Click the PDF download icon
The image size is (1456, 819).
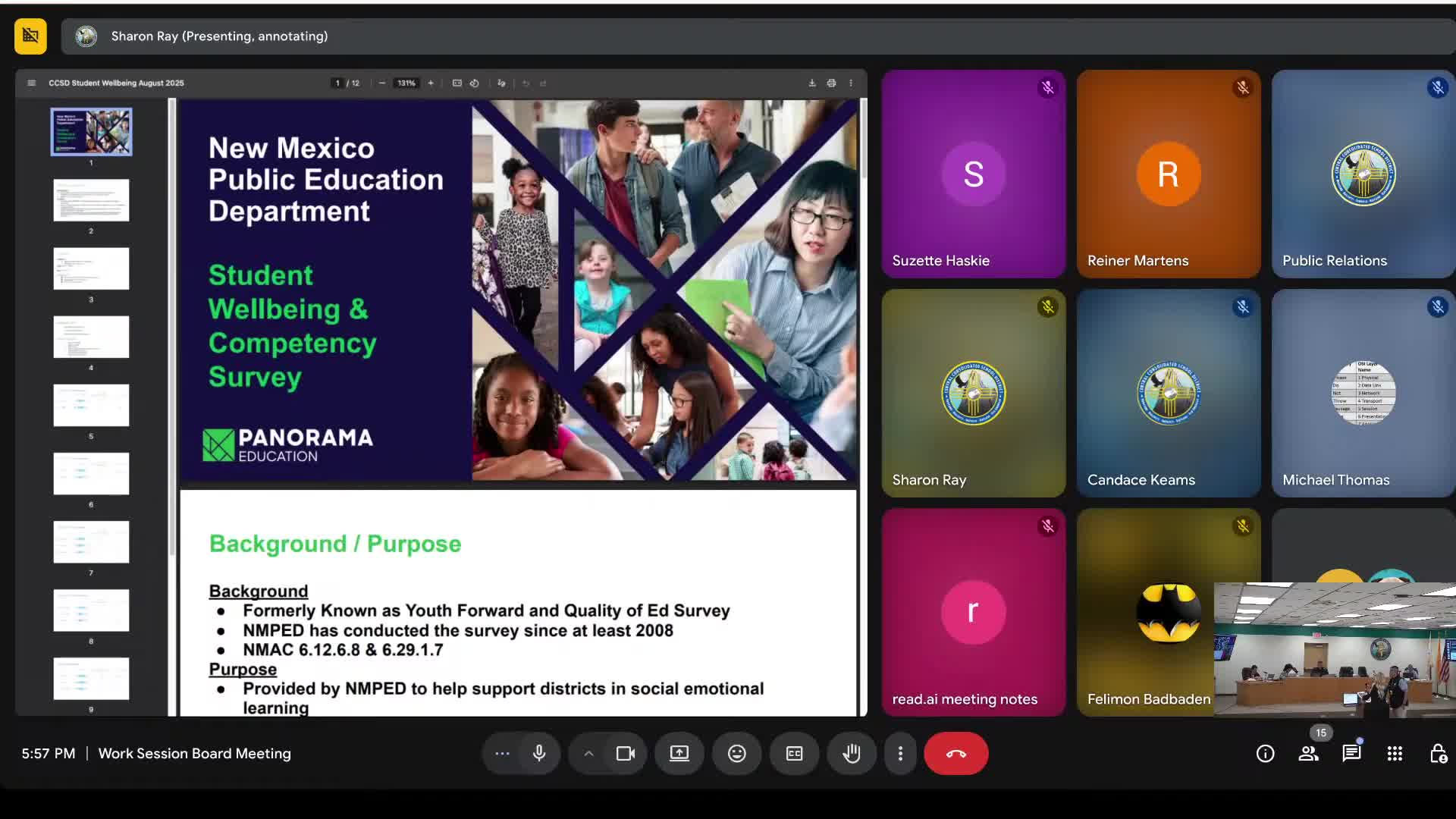click(x=812, y=83)
